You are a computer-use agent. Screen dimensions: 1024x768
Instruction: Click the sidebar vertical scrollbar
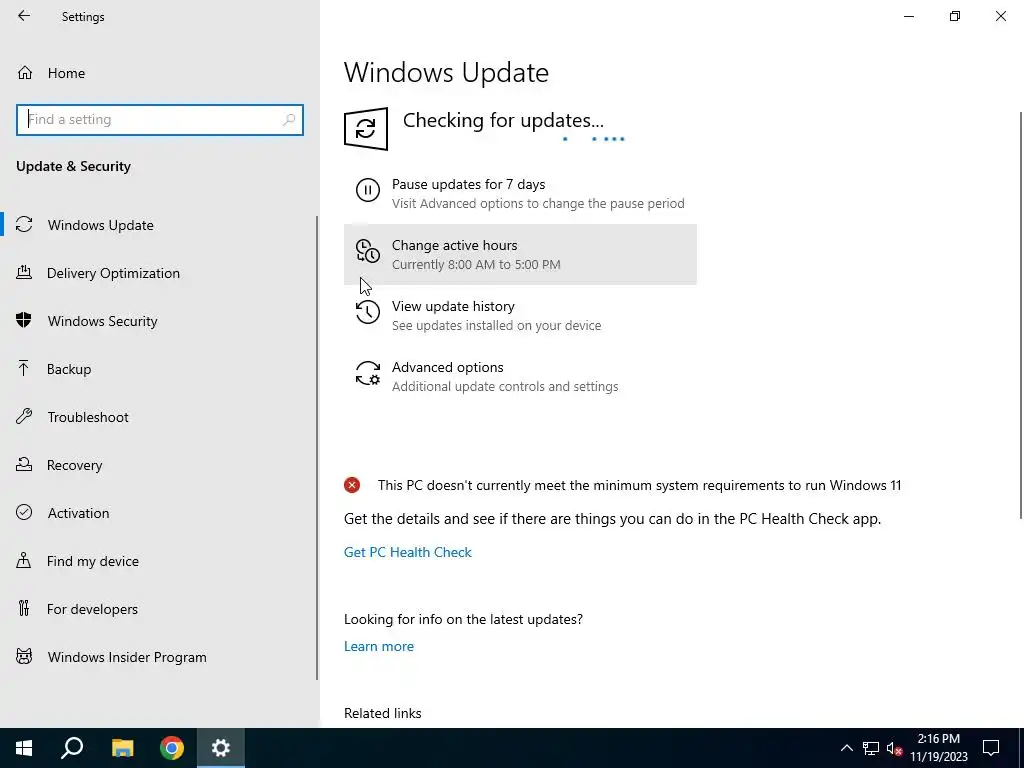[x=317, y=448]
